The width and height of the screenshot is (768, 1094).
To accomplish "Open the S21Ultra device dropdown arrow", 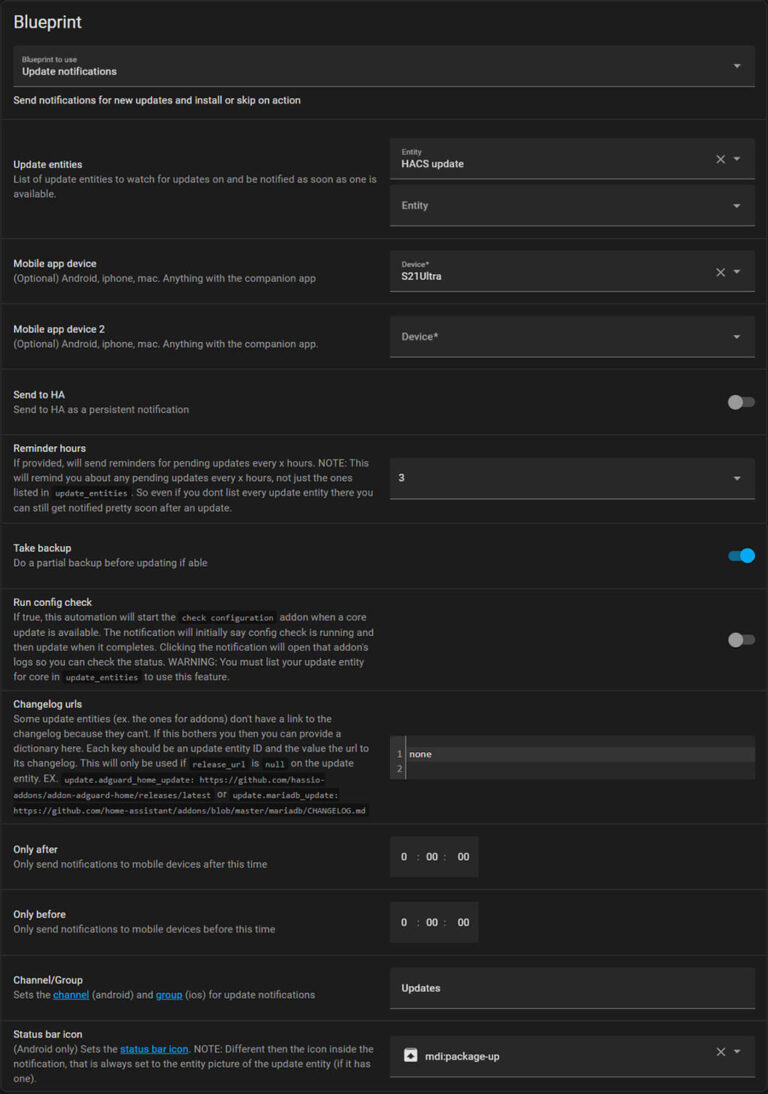I will click(737, 272).
